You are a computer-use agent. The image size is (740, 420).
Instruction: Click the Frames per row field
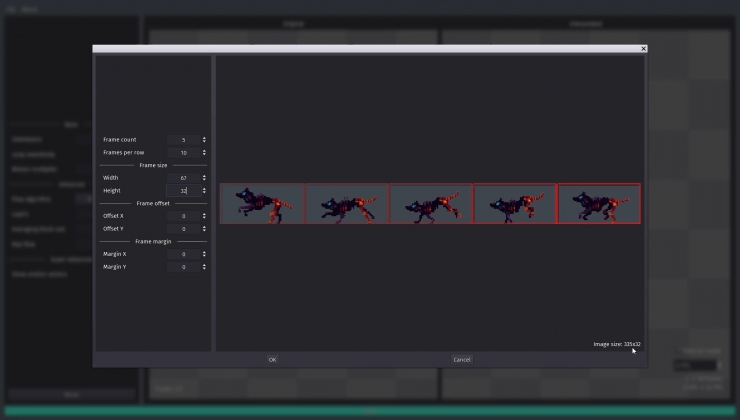[184, 153]
